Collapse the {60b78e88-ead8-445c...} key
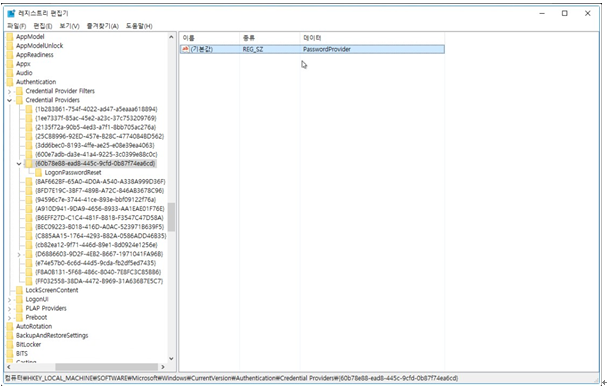 [x=19, y=164]
